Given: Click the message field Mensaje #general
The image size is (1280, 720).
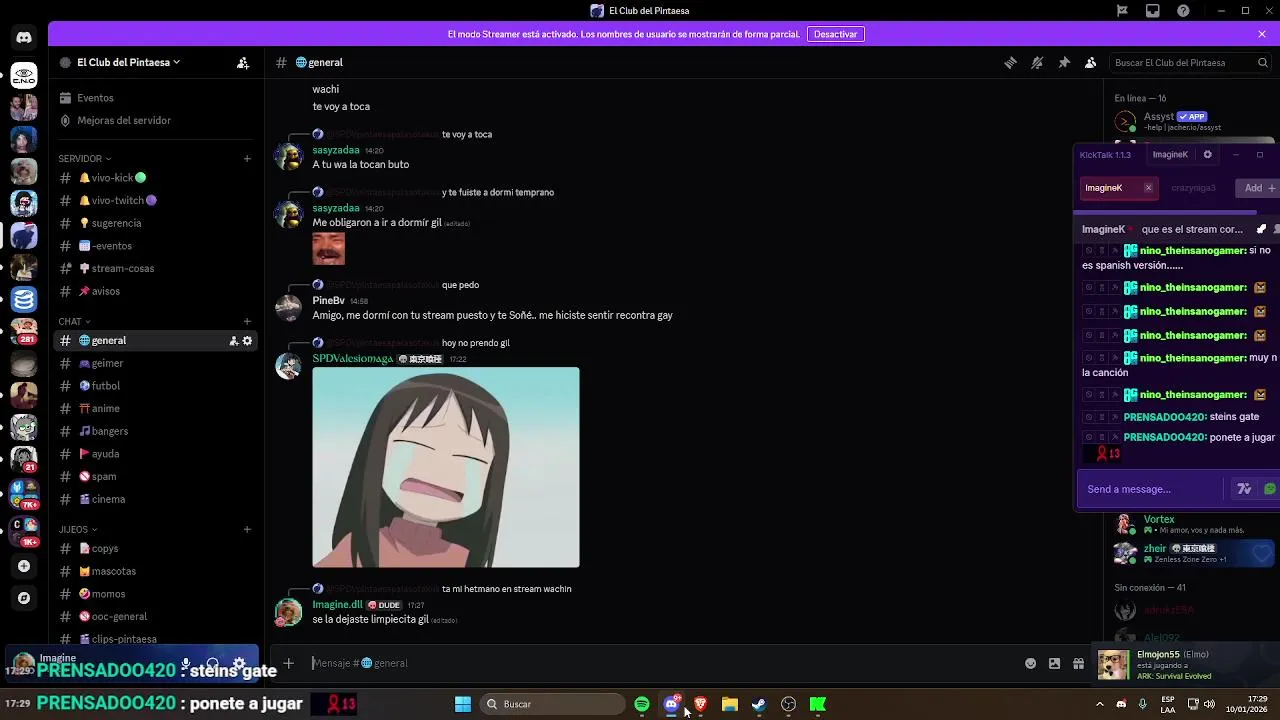Looking at the screenshot, I should coord(660,663).
